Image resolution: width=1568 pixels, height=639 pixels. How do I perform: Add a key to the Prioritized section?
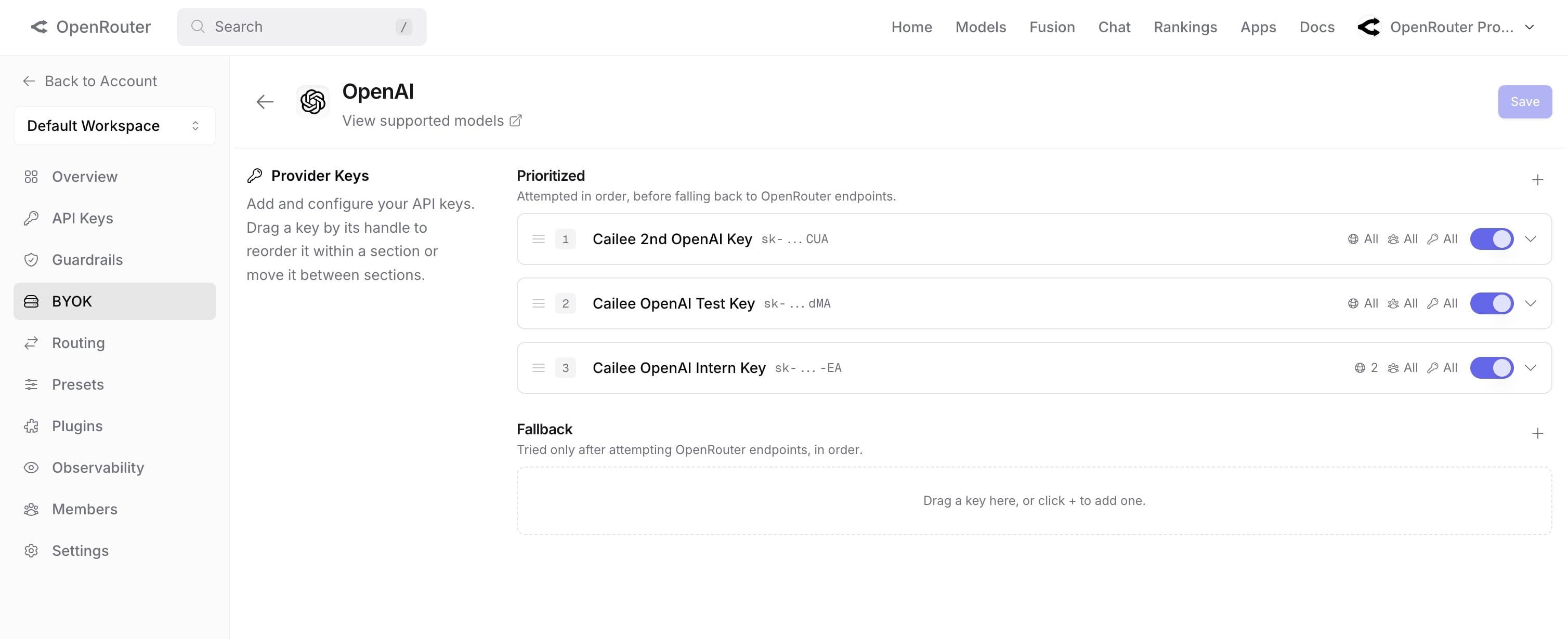[x=1537, y=180]
